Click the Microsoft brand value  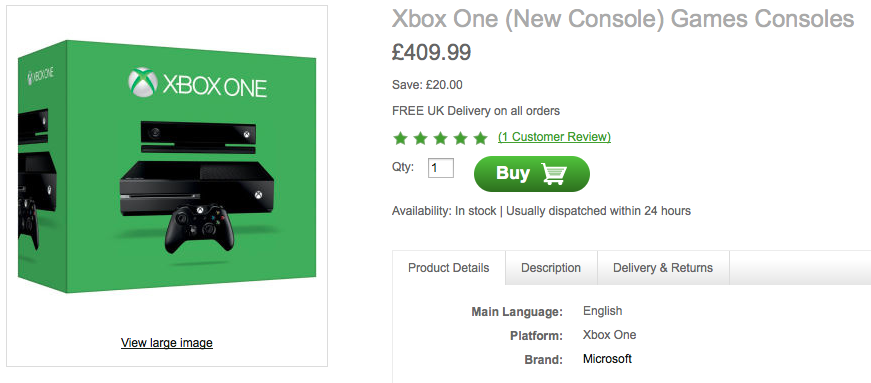(607, 359)
